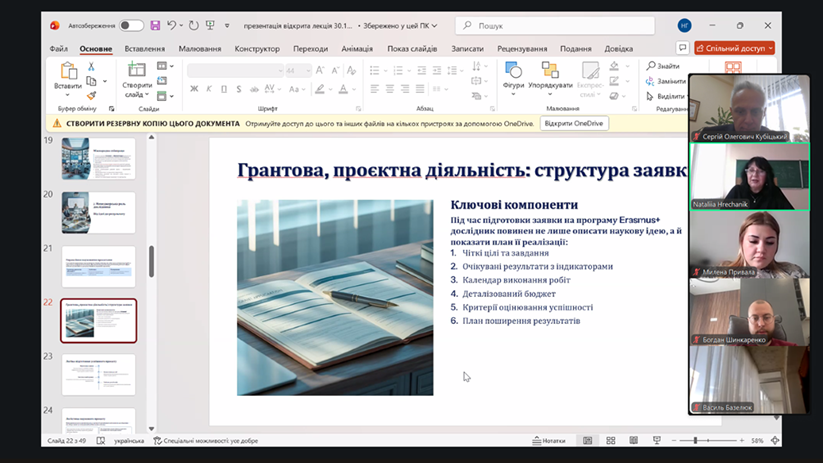Expand the Вставити paste options arrow

(68, 95)
